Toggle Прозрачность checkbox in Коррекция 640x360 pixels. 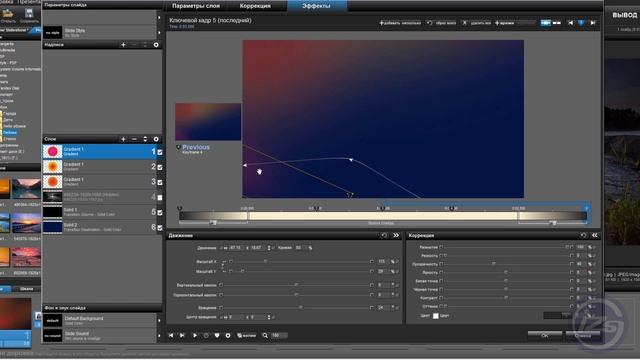pos(441,264)
